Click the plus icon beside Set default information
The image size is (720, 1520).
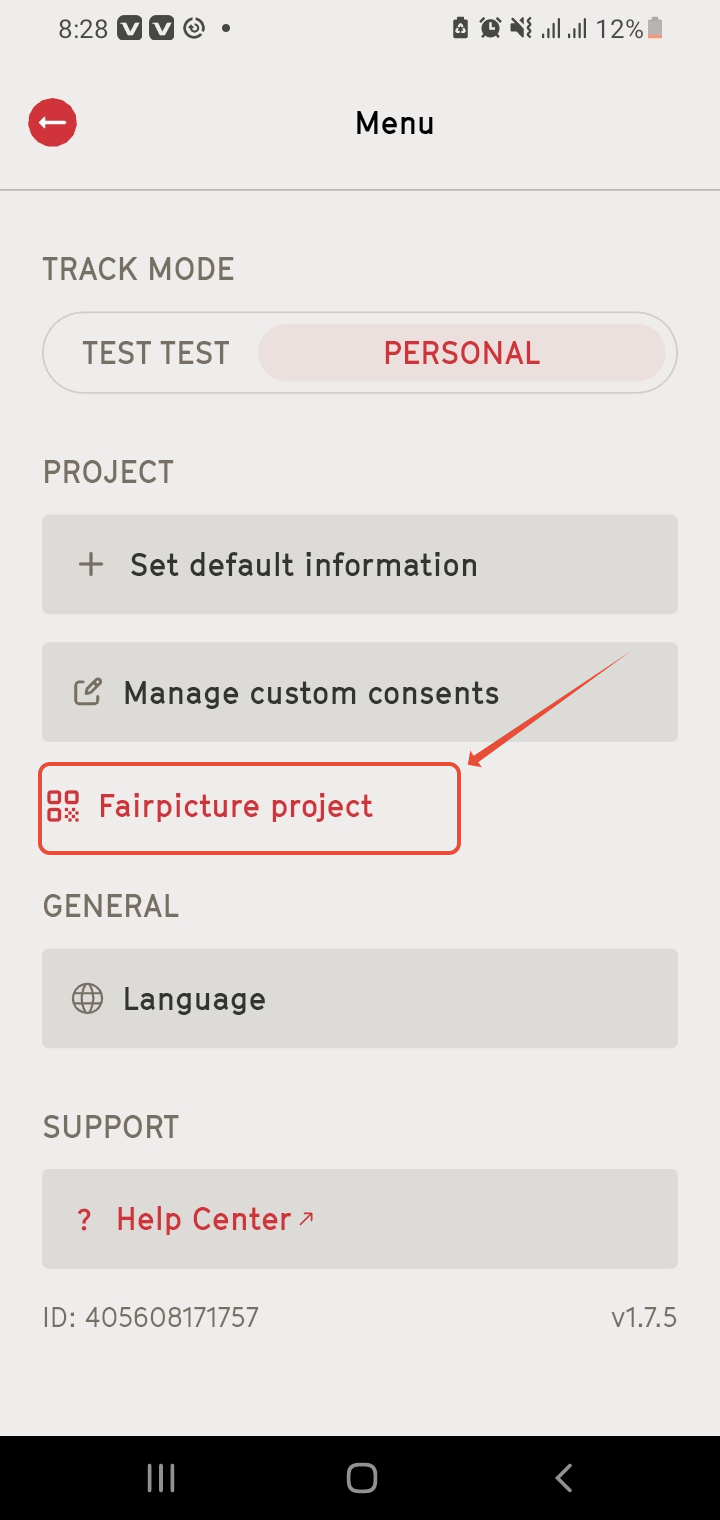(x=91, y=564)
